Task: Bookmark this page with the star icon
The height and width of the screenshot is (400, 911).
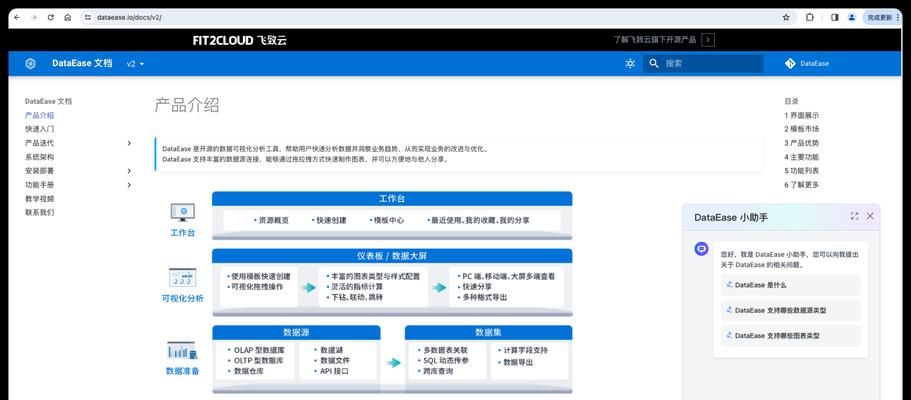Action: pos(786,17)
